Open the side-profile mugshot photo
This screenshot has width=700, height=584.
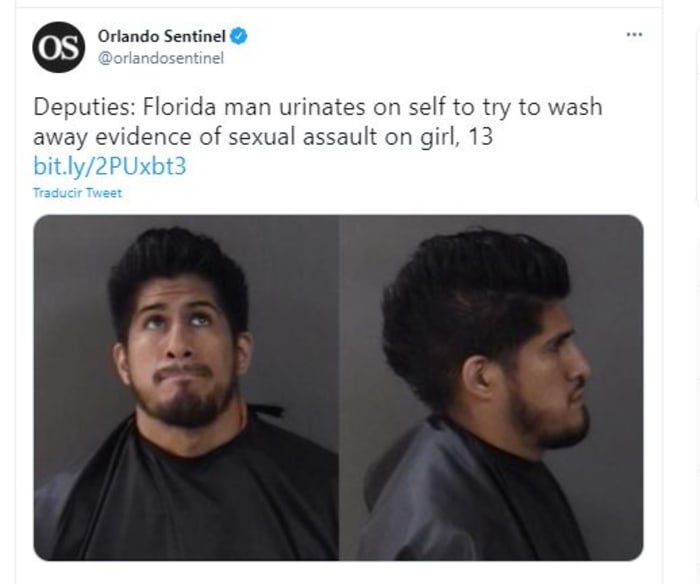[491, 388]
